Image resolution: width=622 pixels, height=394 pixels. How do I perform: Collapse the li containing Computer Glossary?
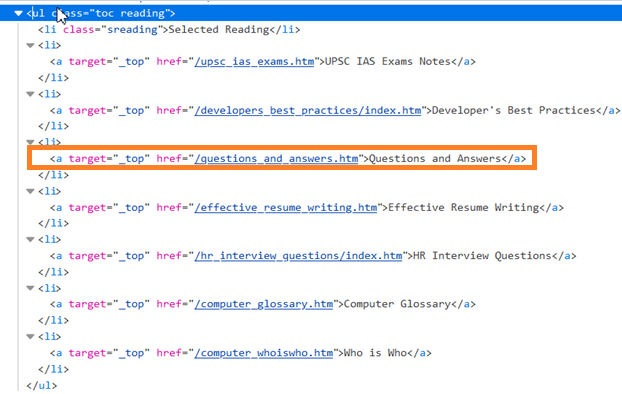(x=30, y=288)
